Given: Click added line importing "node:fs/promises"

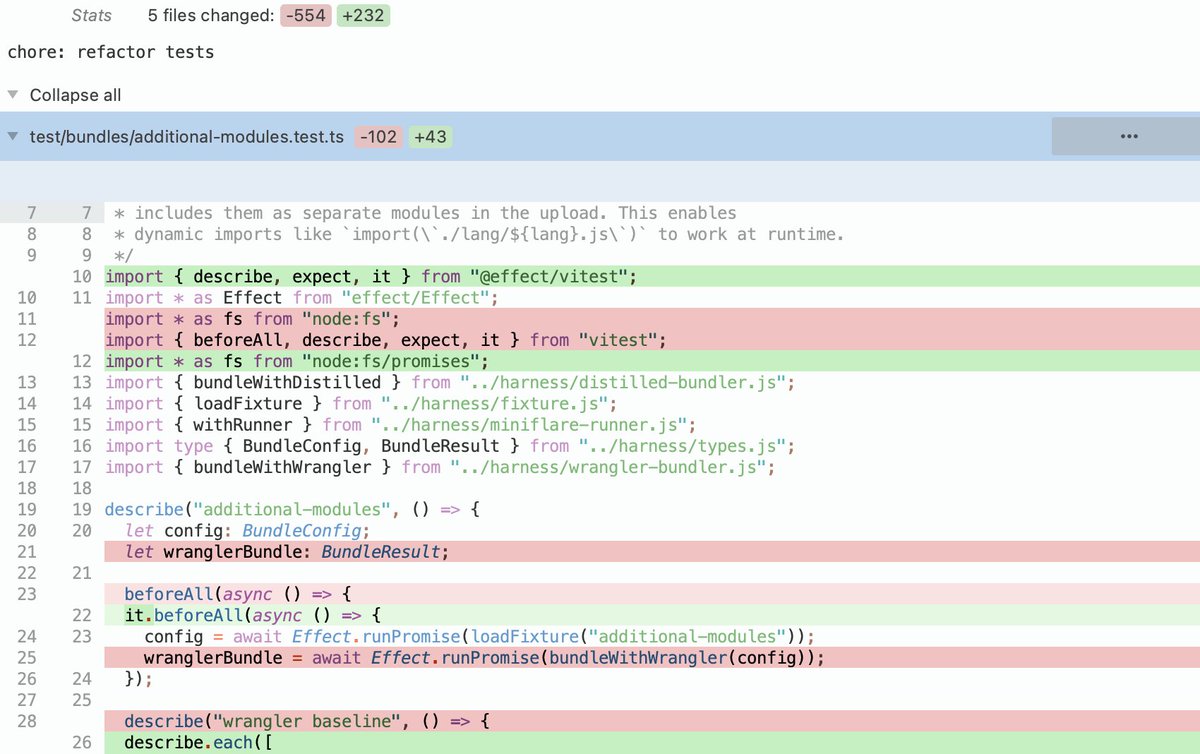Looking at the screenshot, I should click(652, 361).
